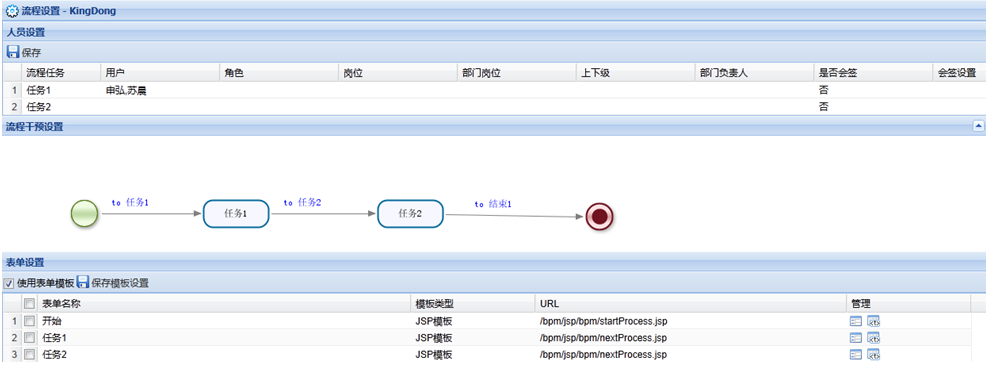Open form settings icon in 任务2 form row
The height and width of the screenshot is (371, 986).
[855, 355]
